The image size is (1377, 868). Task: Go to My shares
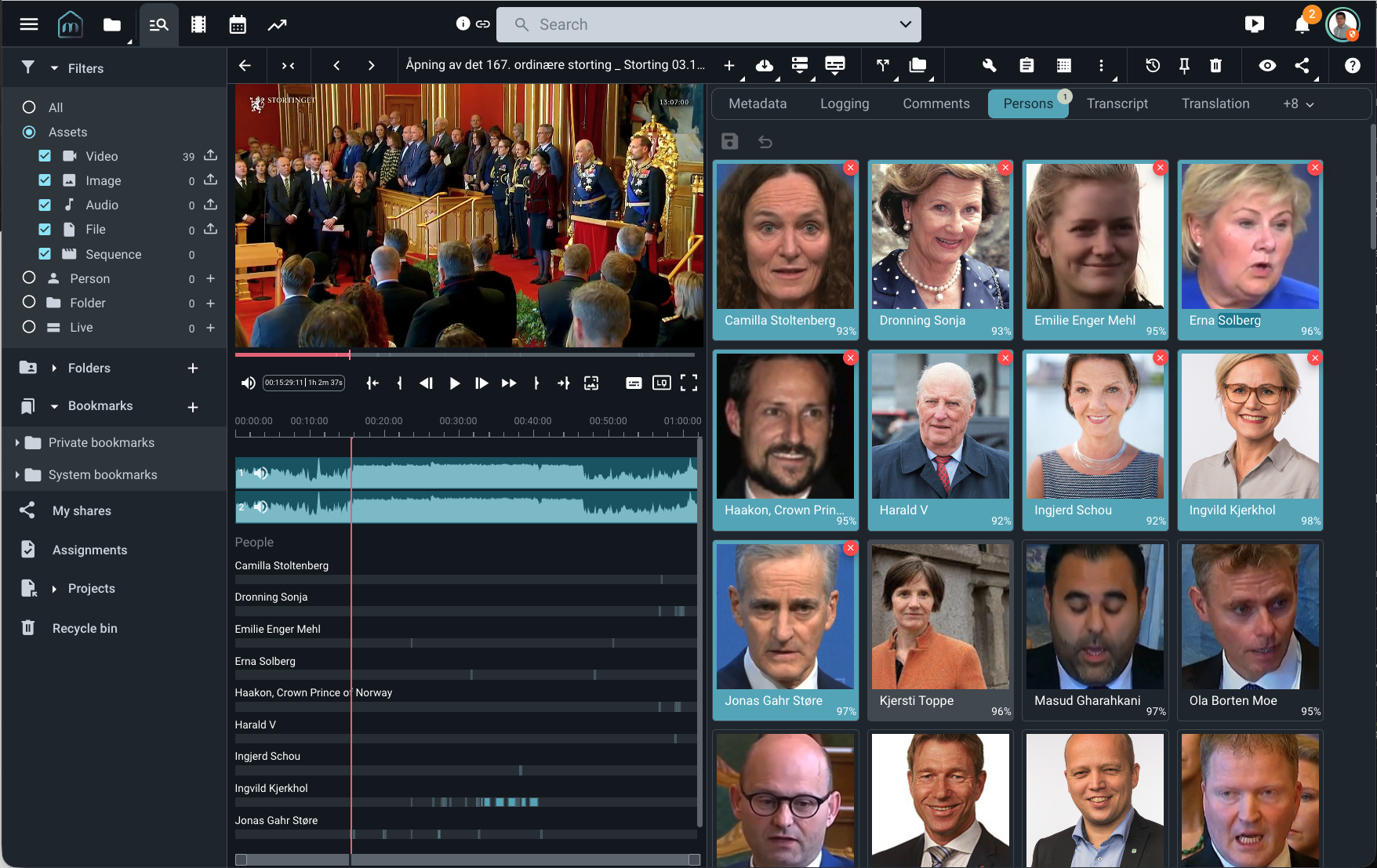pyautogui.click(x=82, y=510)
